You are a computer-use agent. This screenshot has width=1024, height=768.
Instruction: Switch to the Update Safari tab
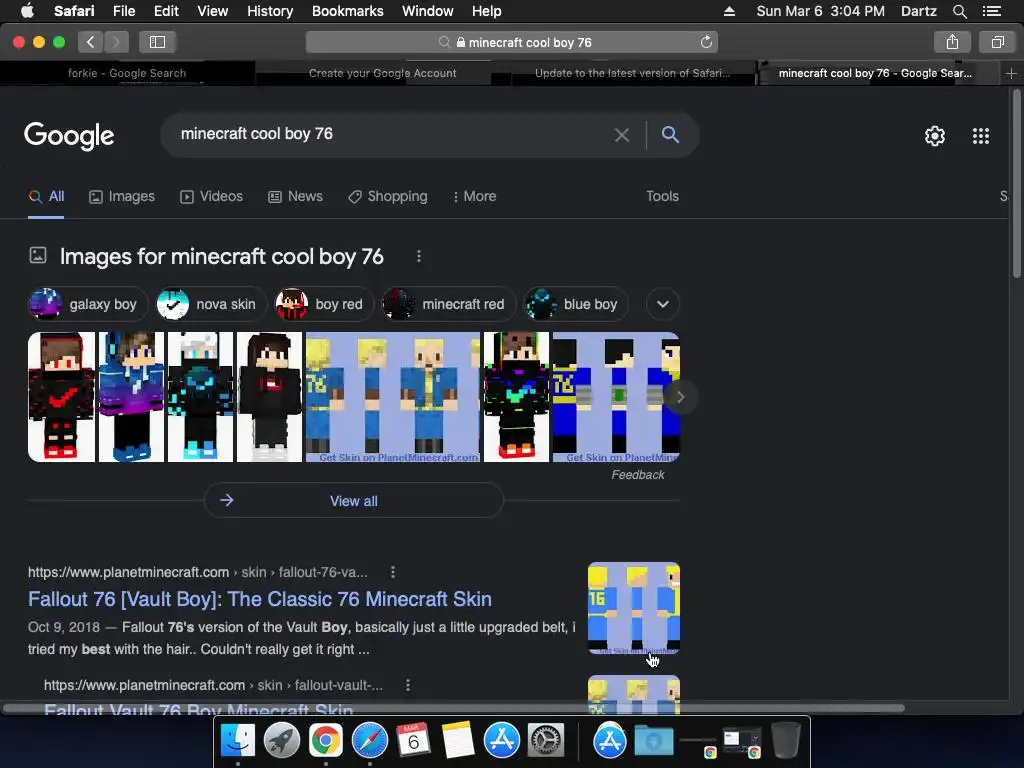click(x=632, y=73)
